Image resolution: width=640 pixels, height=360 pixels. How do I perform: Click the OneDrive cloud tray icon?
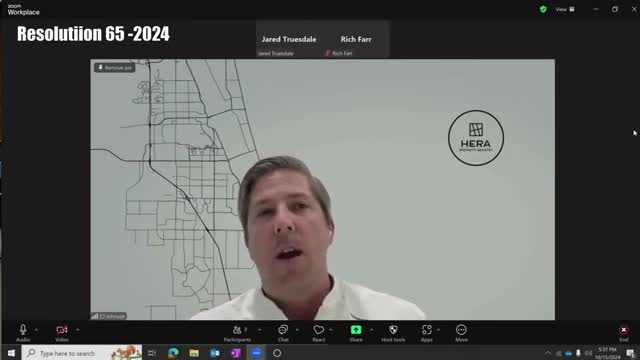[x=568, y=353]
